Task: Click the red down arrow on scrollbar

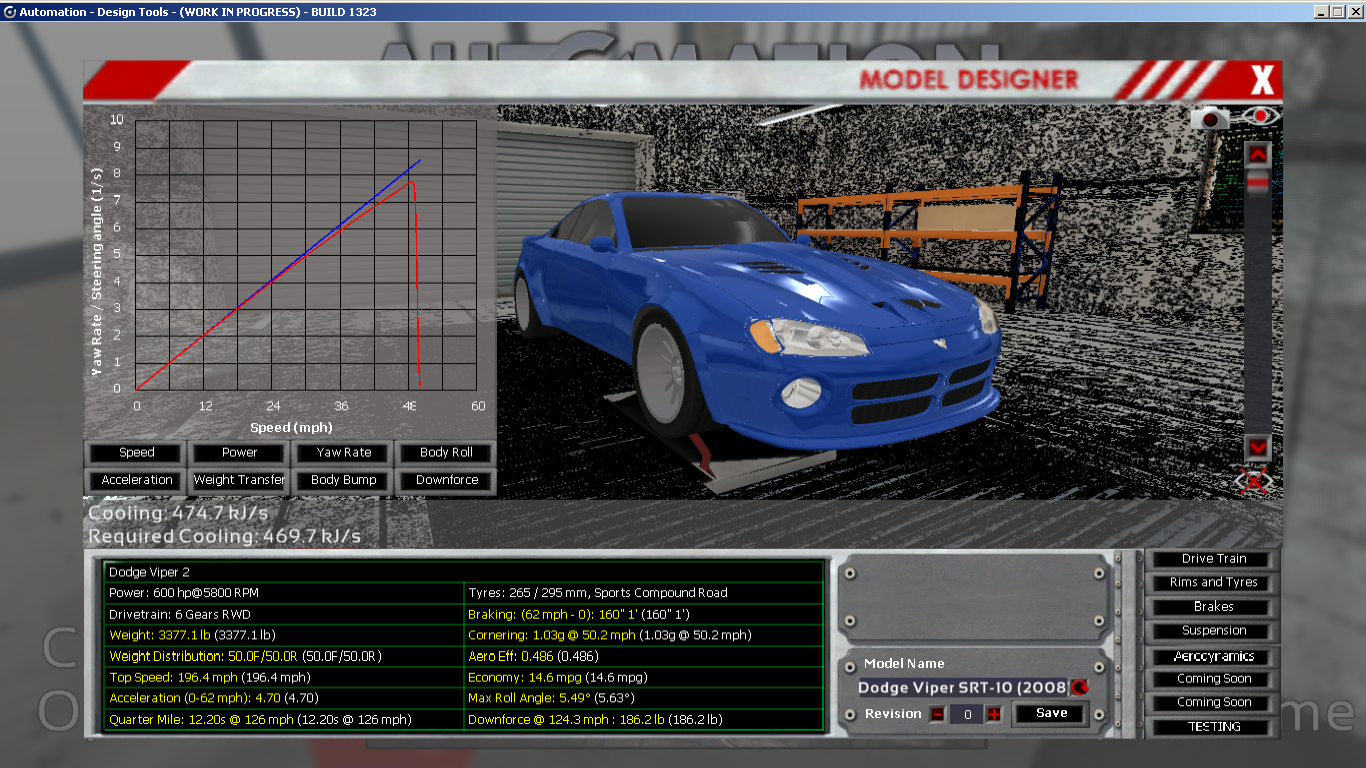Action: (1258, 447)
